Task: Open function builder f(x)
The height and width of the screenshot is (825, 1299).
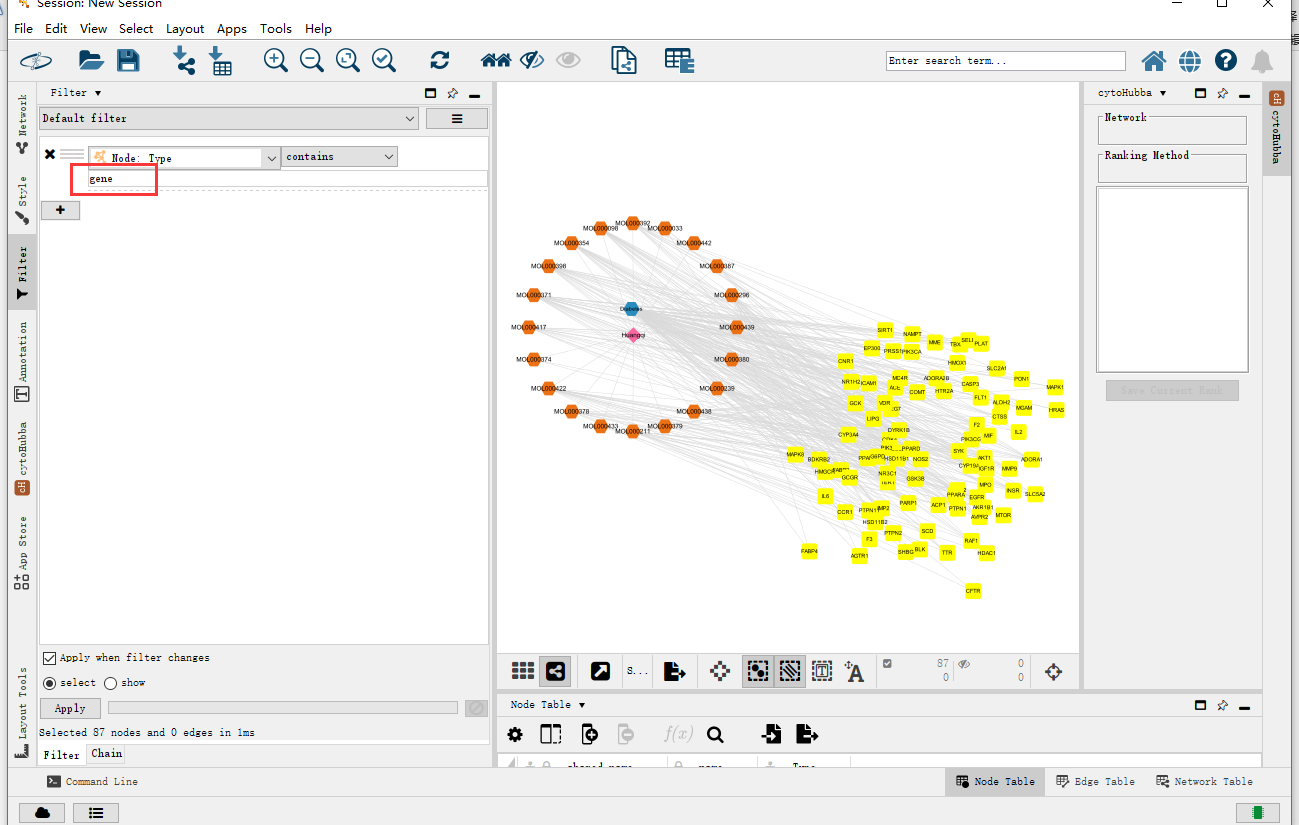Action: pos(677,735)
